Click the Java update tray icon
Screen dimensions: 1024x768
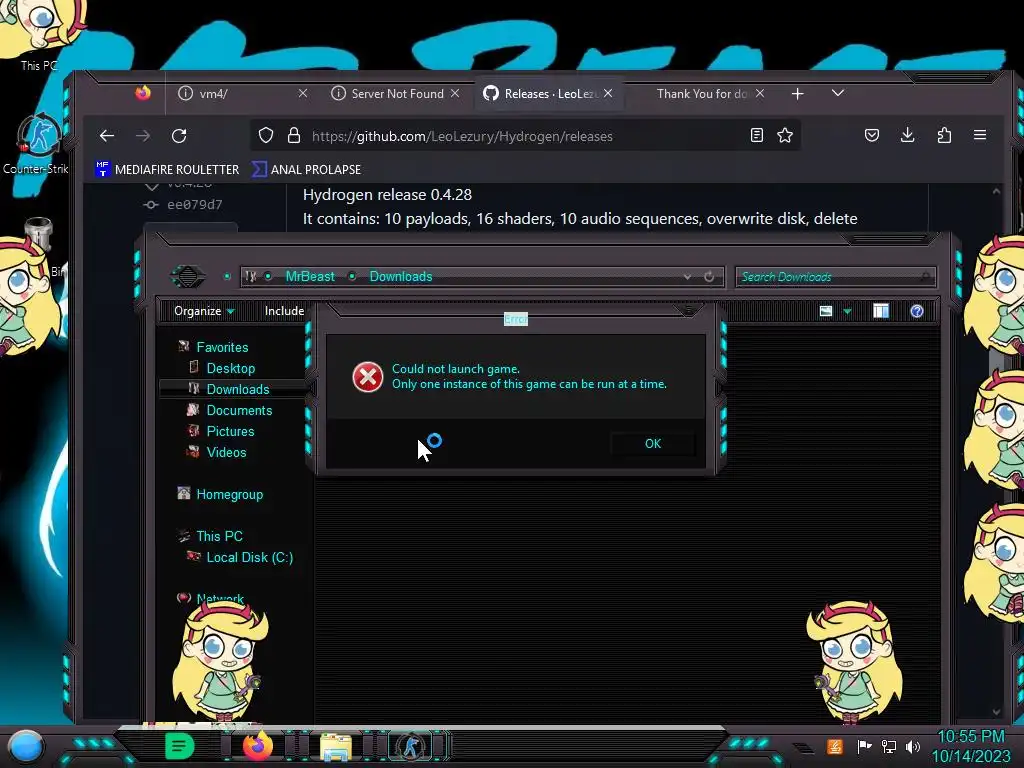pyautogui.click(x=834, y=746)
